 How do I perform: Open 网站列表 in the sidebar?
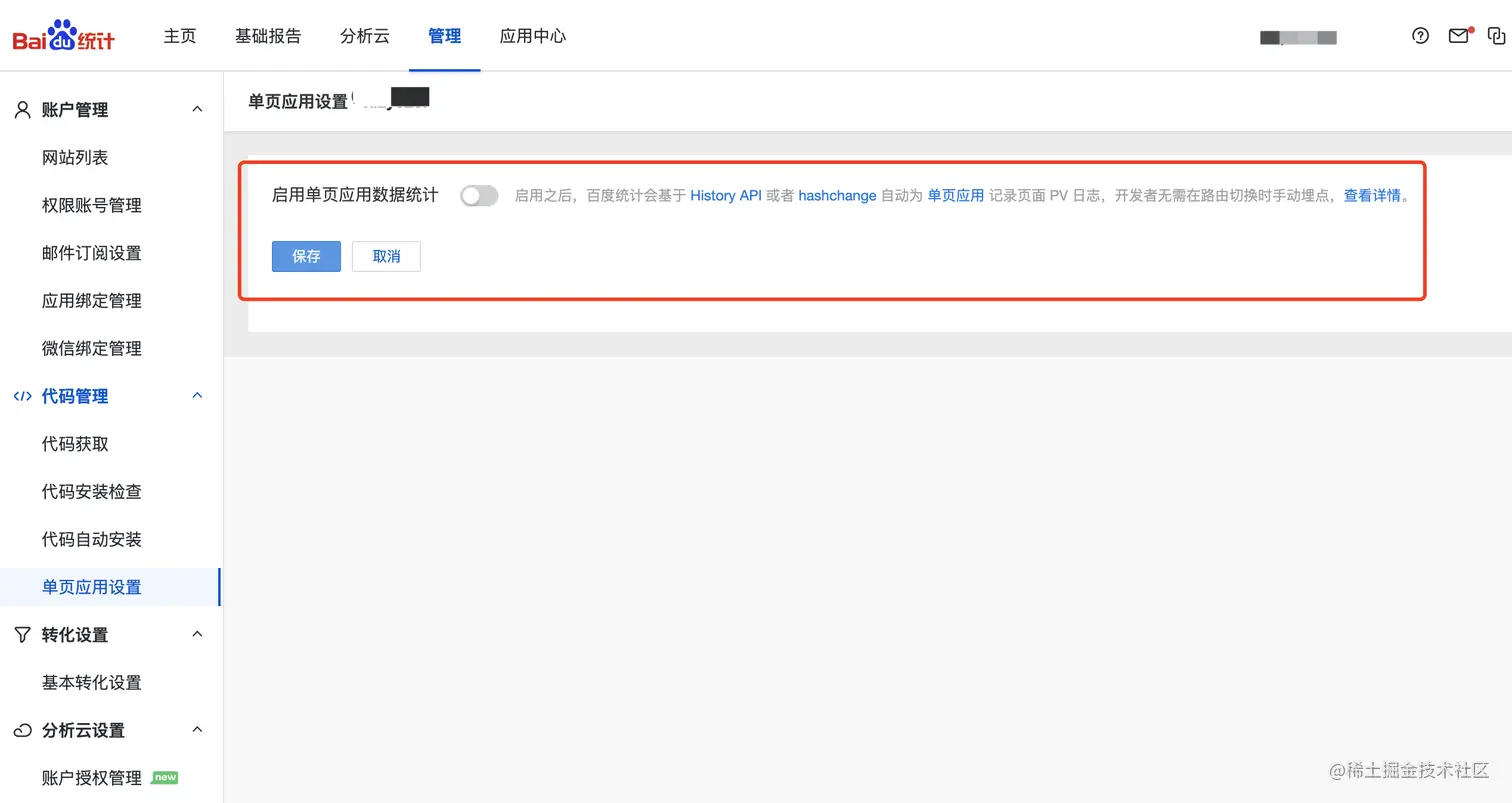75,158
